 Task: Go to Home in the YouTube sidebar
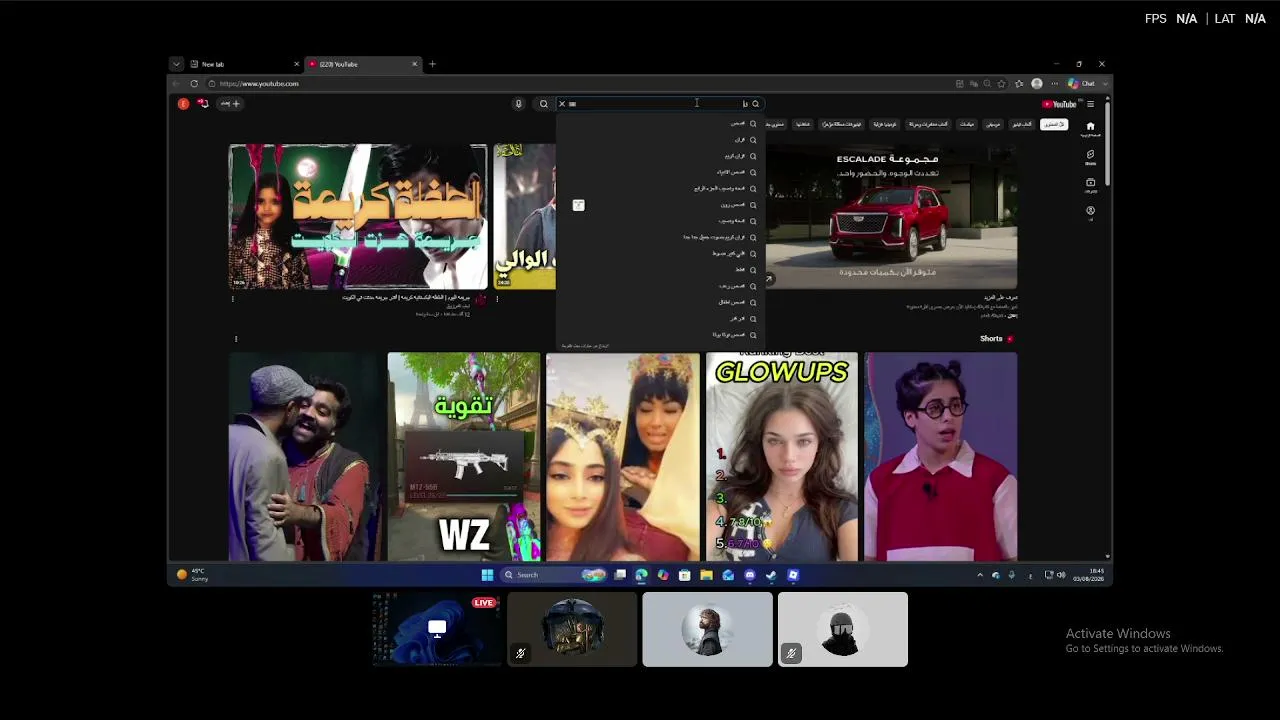click(1090, 128)
